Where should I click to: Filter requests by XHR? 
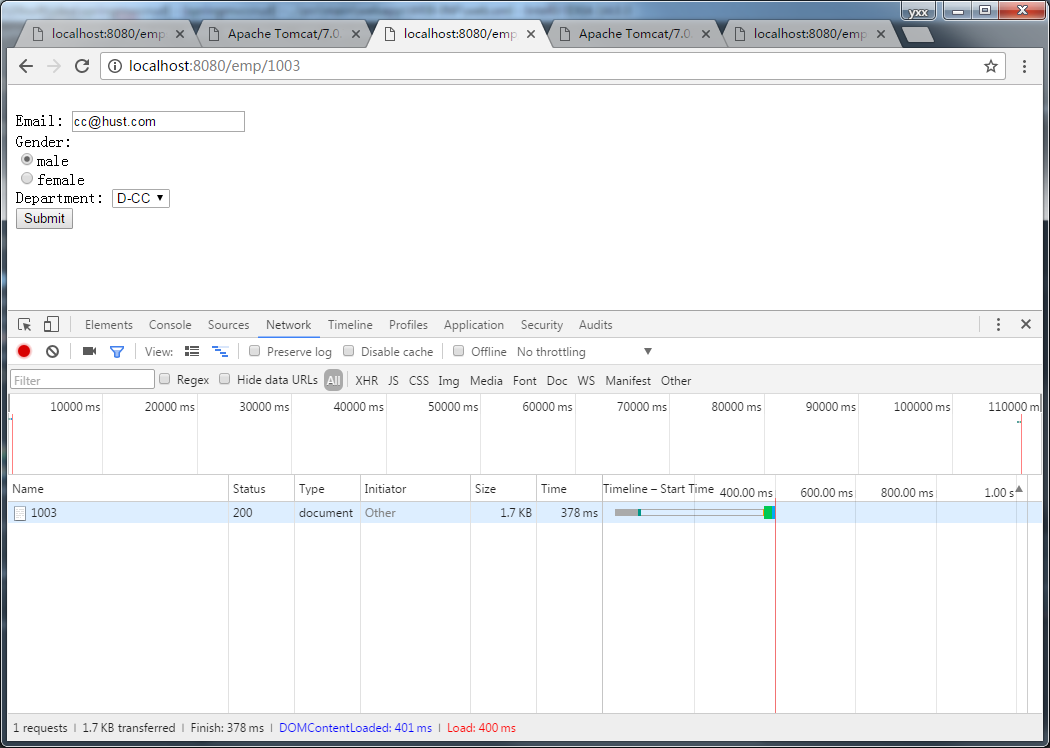(366, 380)
